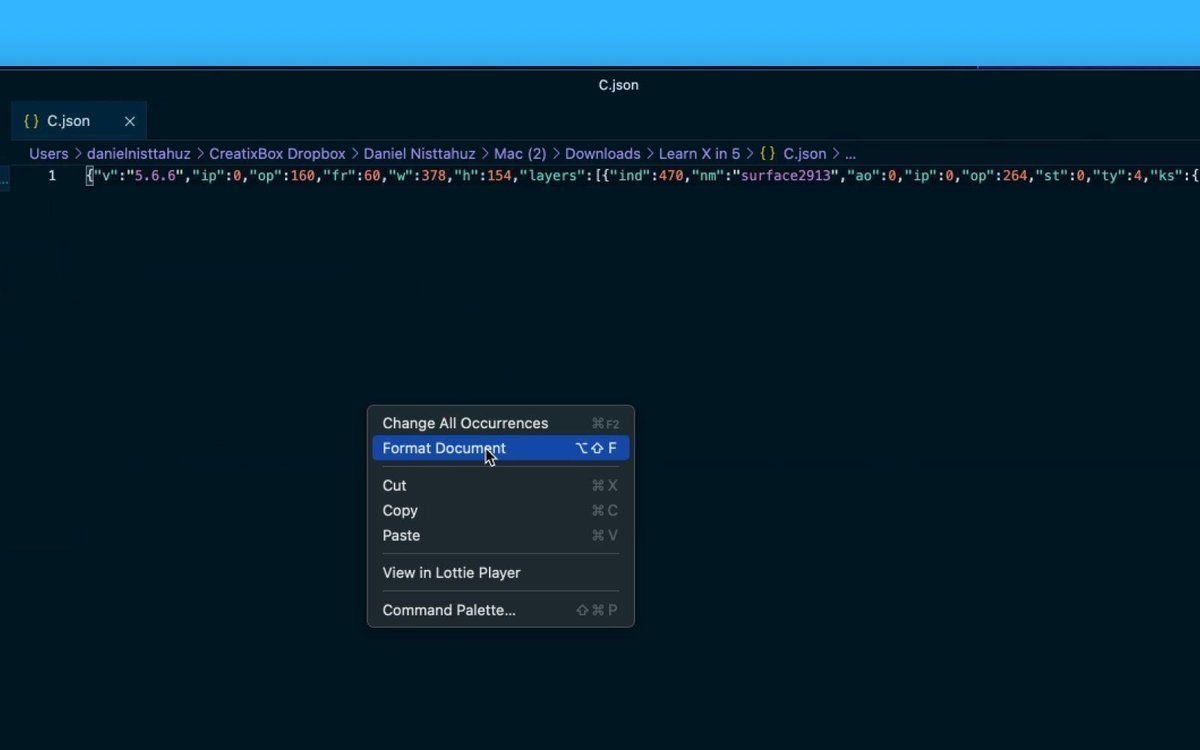
Task: Choose Format Document in context menu
Action: click(x=500, y=448)
